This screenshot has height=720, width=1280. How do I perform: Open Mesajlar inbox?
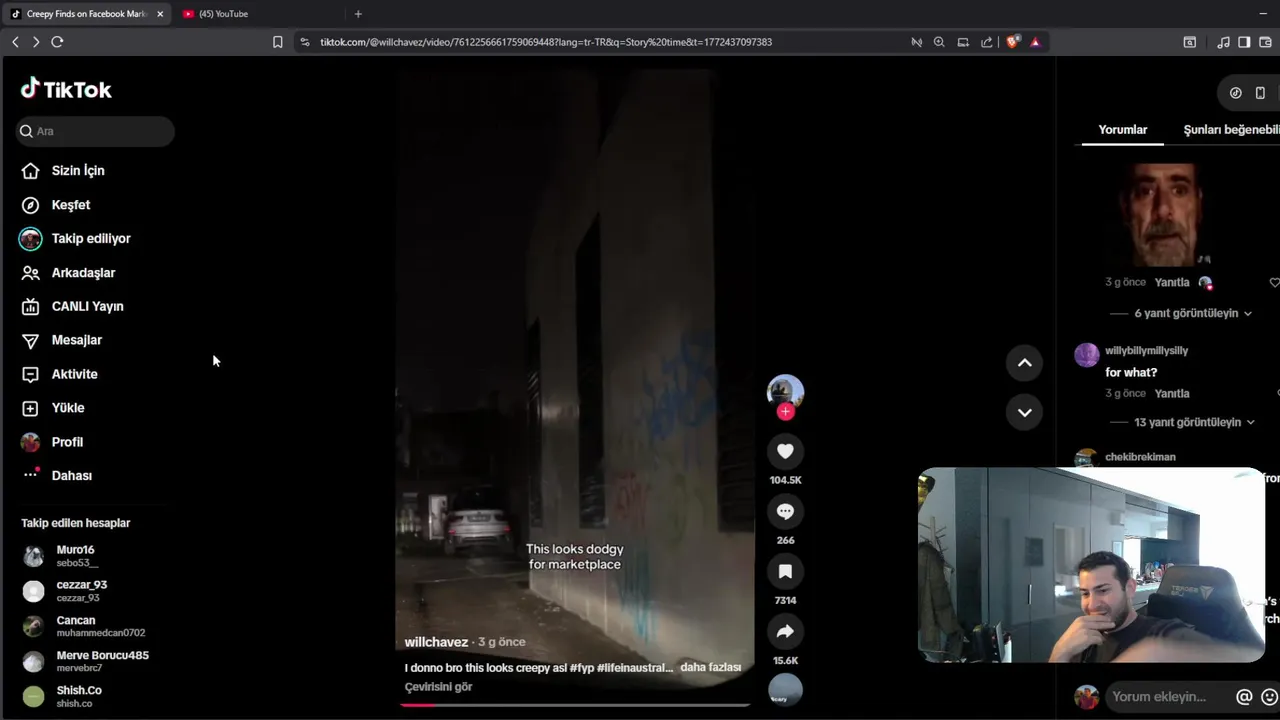tap(62, 340)
